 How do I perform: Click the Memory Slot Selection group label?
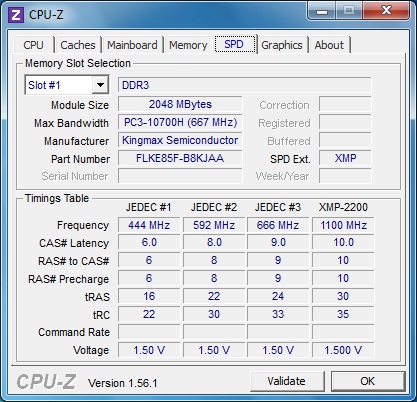[78, 63]
